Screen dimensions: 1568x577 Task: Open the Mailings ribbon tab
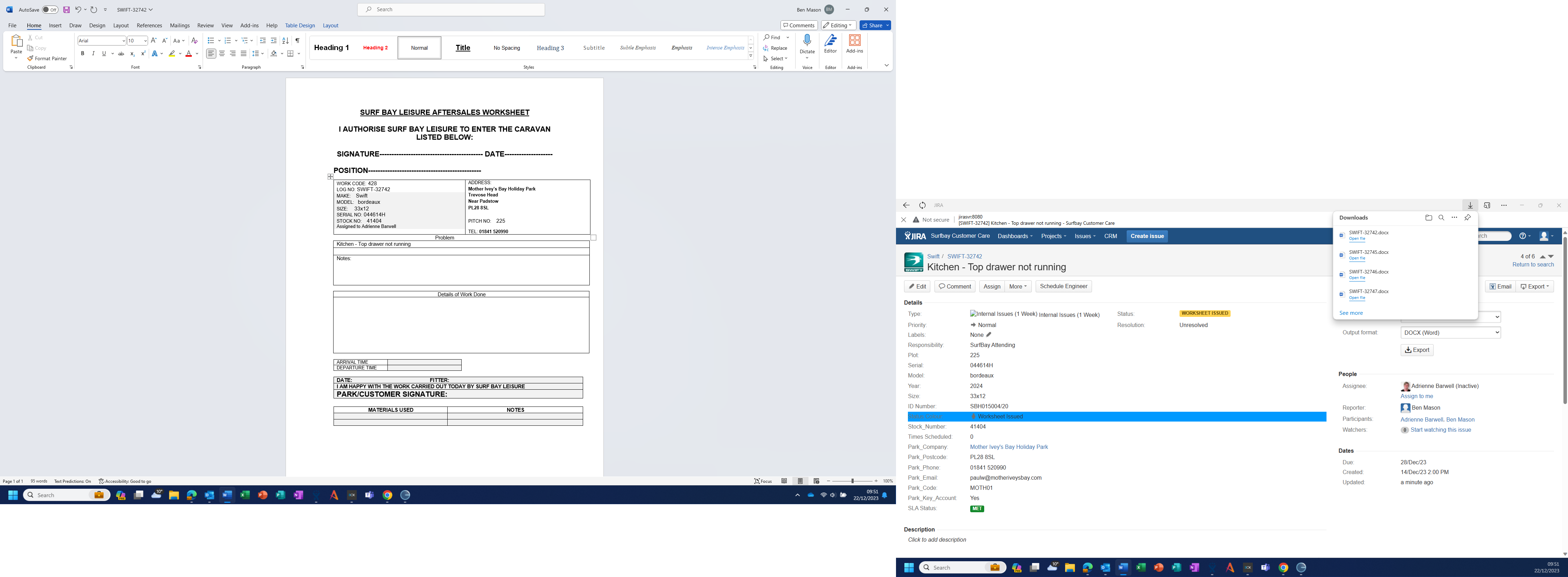point(180,26)
